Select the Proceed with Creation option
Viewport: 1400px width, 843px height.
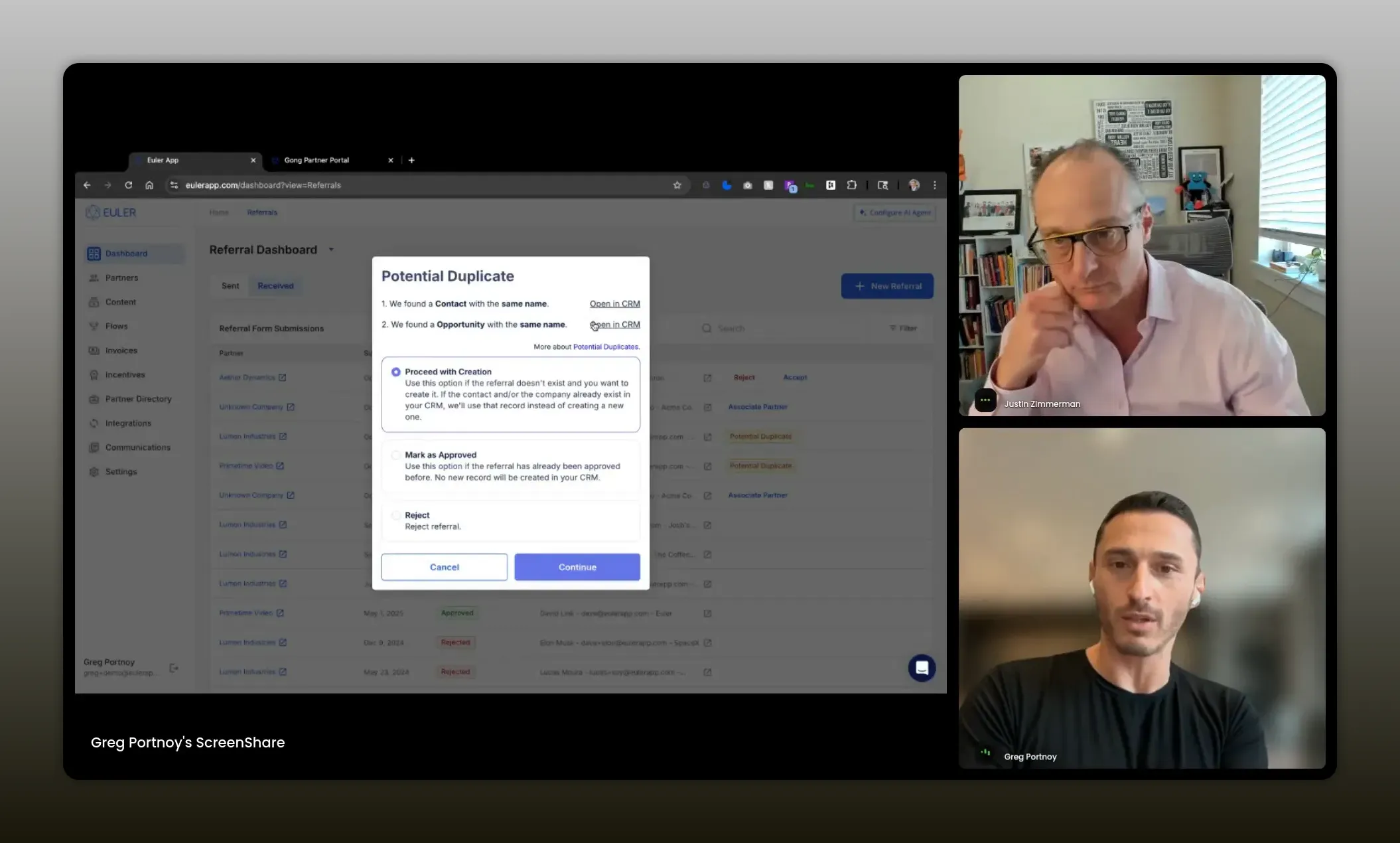click(x=396, y=372)
